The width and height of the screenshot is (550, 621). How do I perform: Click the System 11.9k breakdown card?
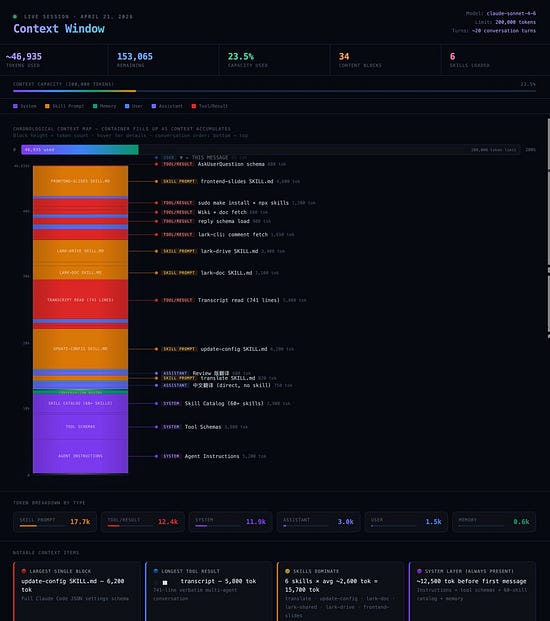(x=231, y=522)
